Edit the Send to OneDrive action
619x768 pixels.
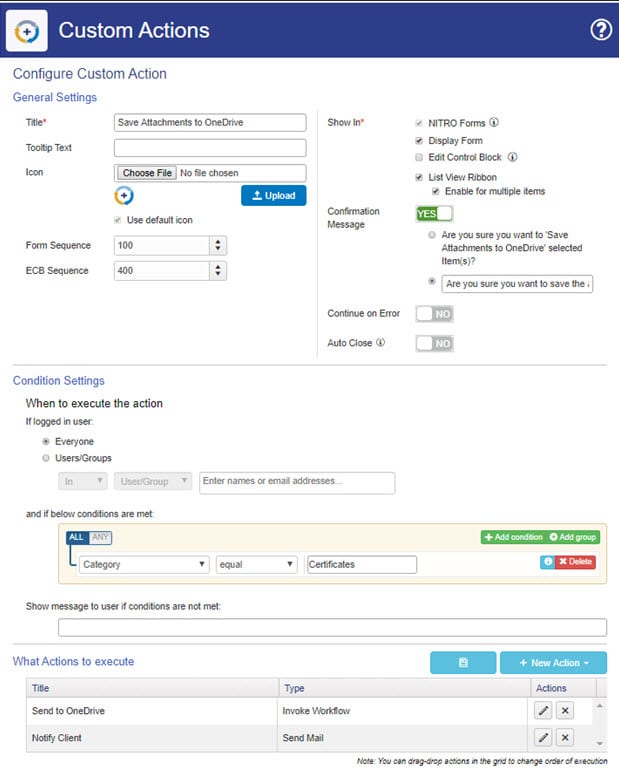(x=543, y=709)
